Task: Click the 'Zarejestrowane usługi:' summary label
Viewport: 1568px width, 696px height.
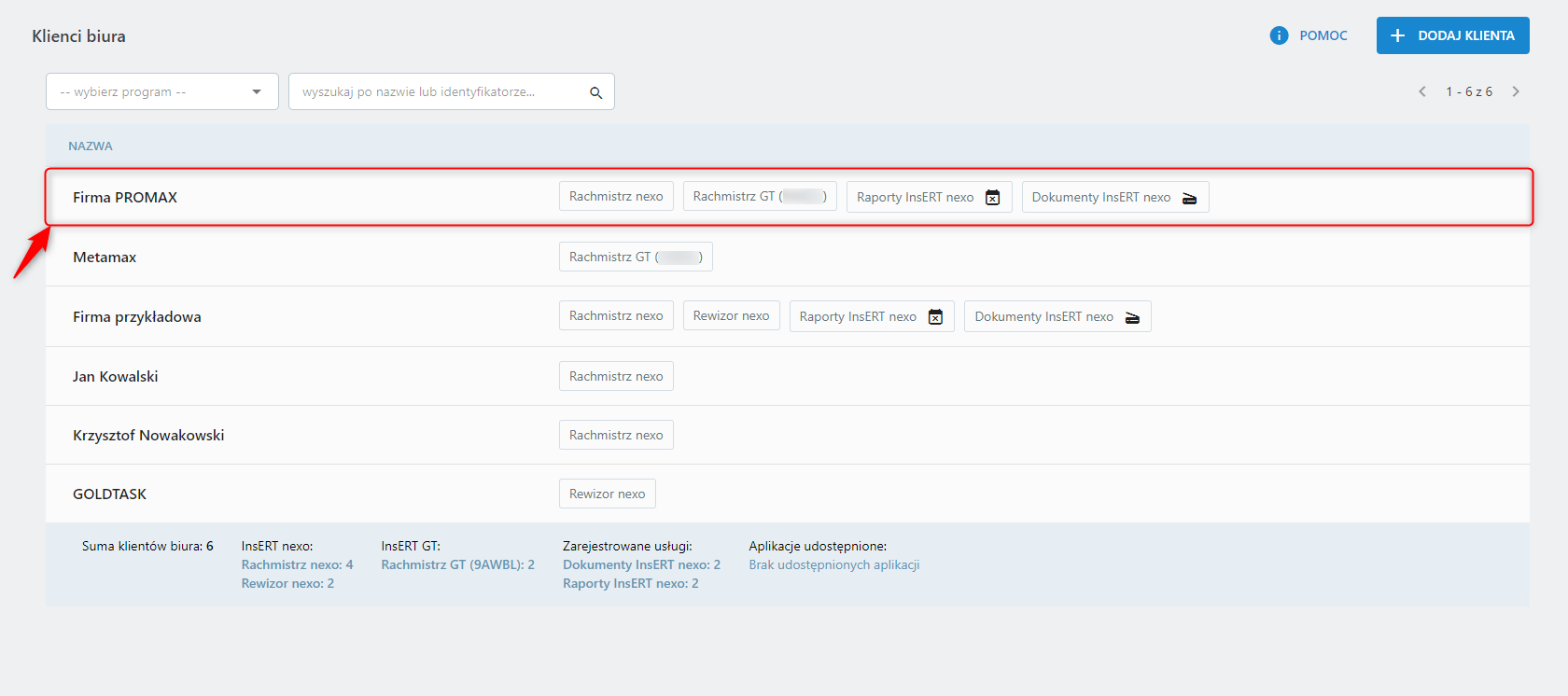Action: click(627, 546)
